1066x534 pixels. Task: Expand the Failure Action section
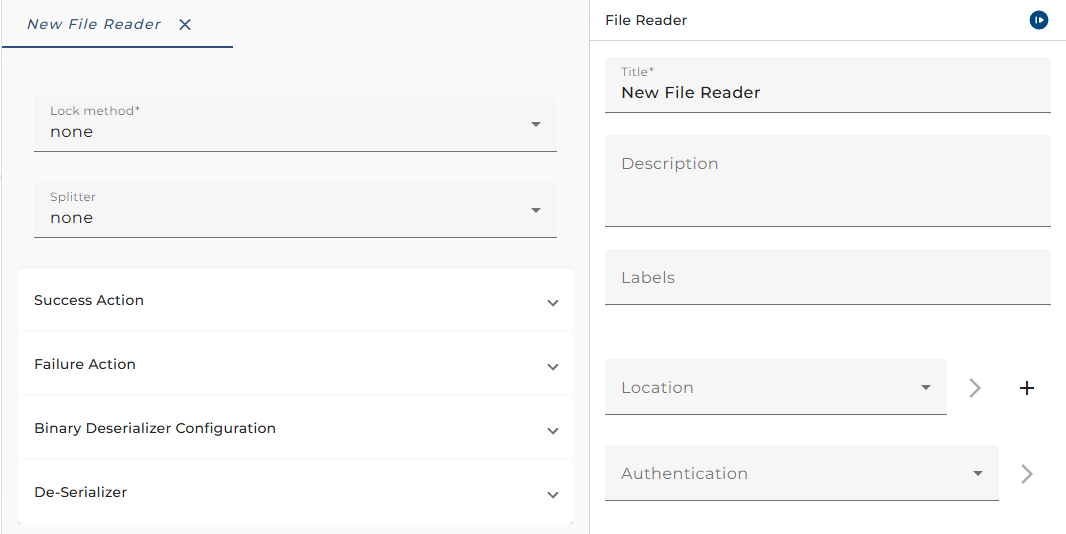[x=295, y=364]
